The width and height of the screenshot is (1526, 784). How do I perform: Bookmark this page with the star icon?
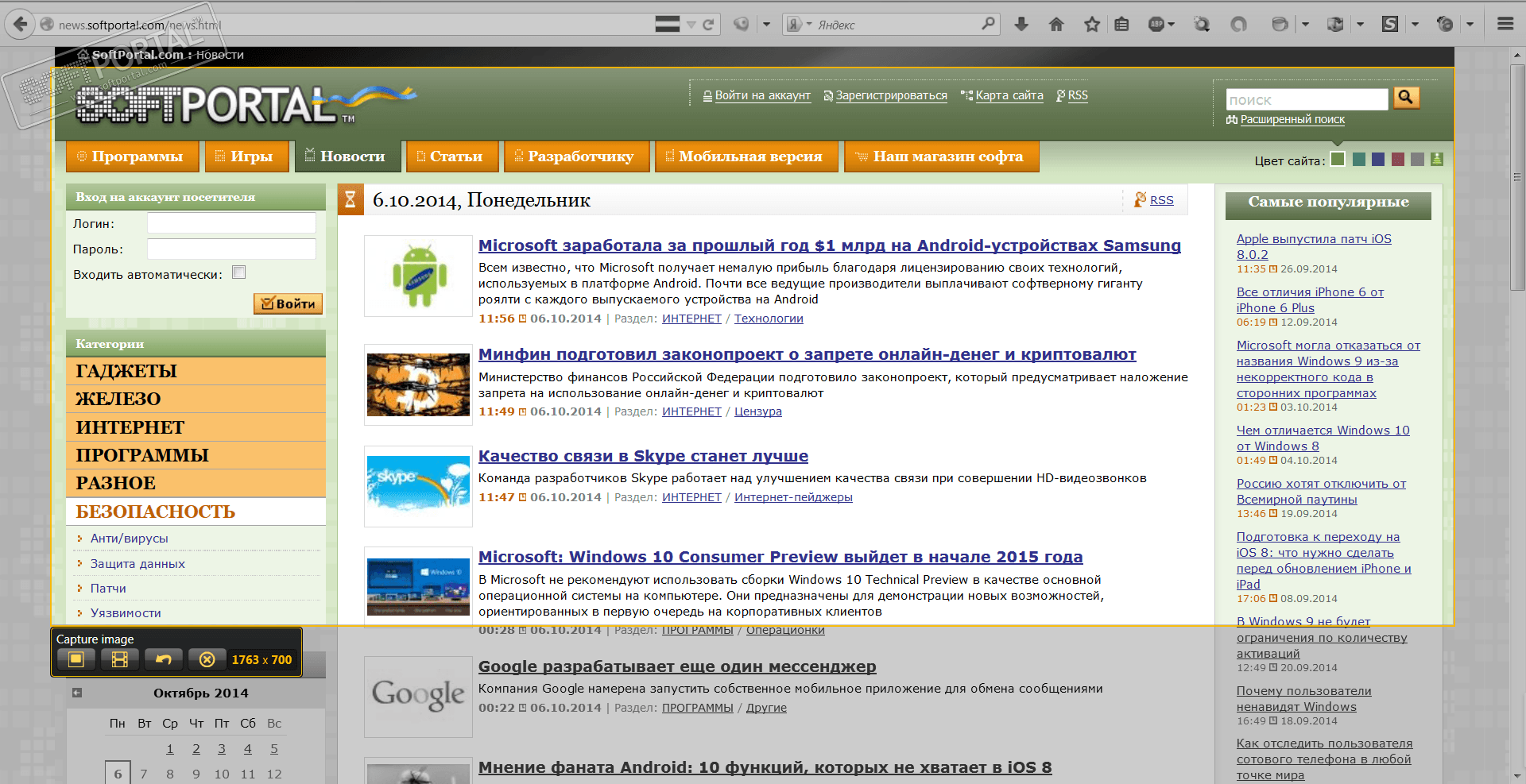1092,25
